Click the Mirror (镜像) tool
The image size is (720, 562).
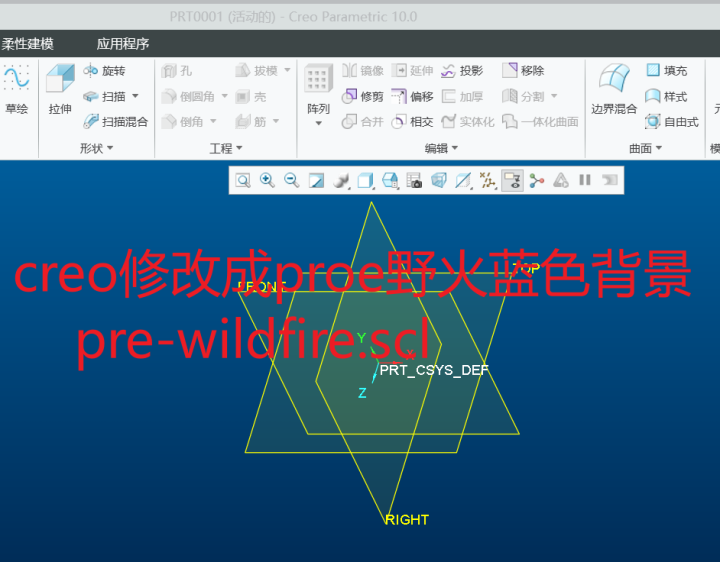[363, 71]
